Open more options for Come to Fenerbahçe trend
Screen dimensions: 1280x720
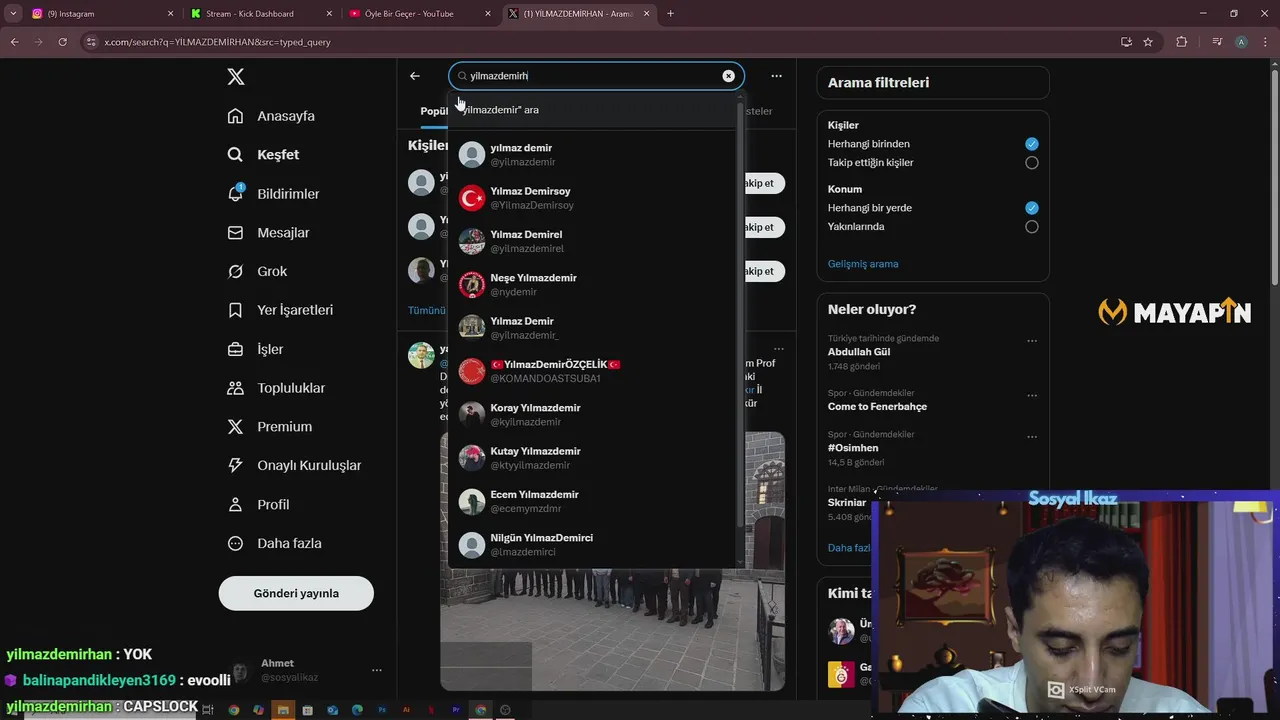[x=1032, y=396]
